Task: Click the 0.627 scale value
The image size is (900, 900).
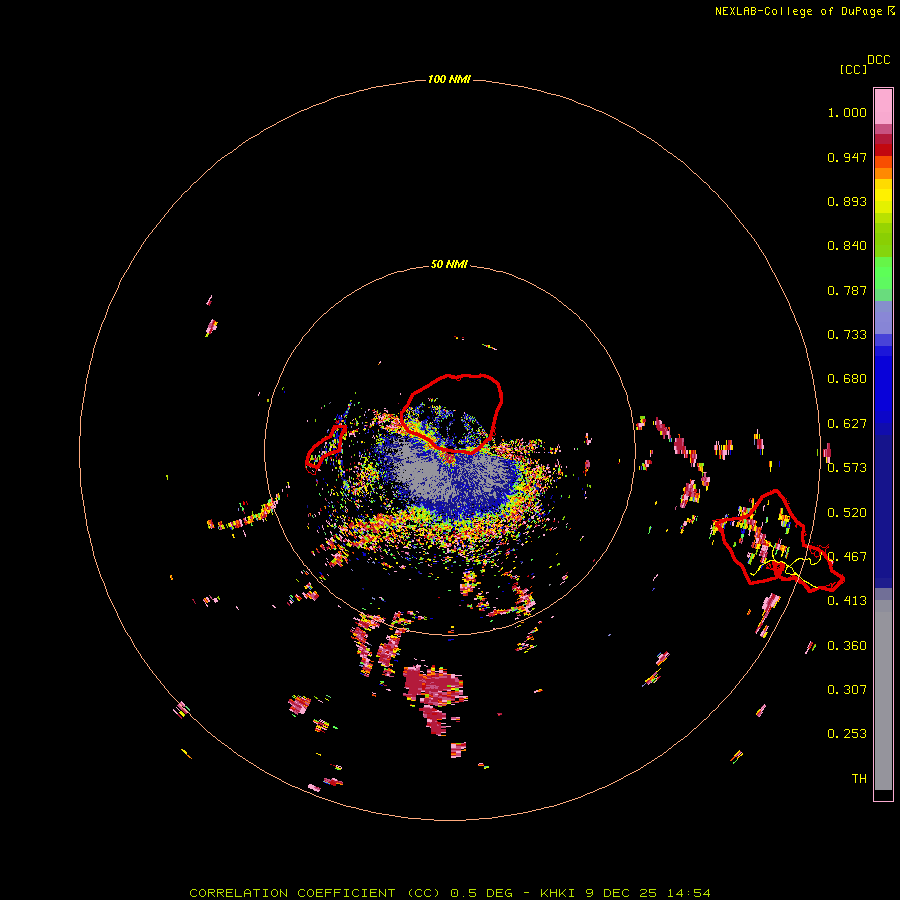Action: pos(847,424)
